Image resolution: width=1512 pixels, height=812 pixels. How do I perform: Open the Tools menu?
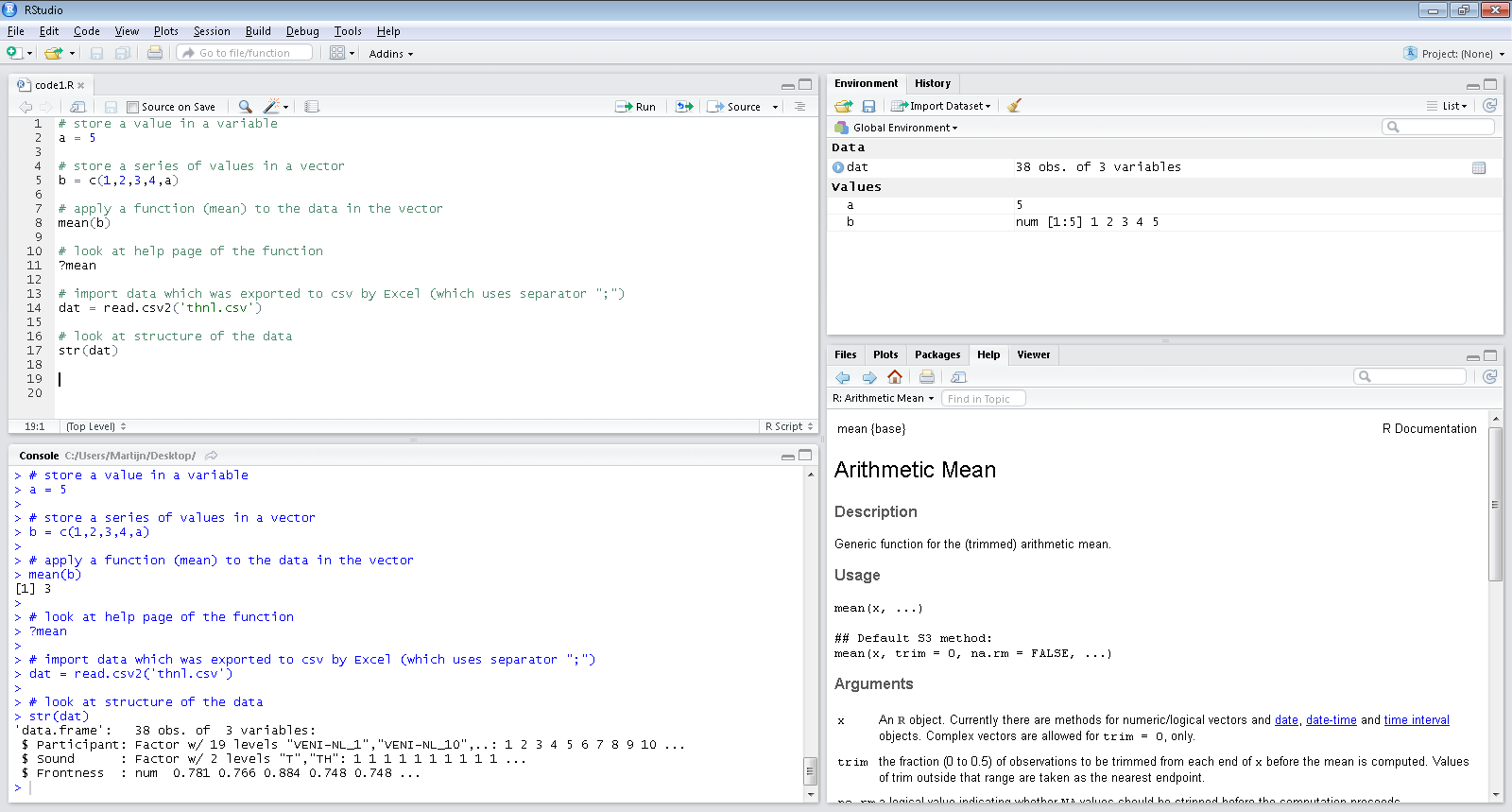coord(348,31)
